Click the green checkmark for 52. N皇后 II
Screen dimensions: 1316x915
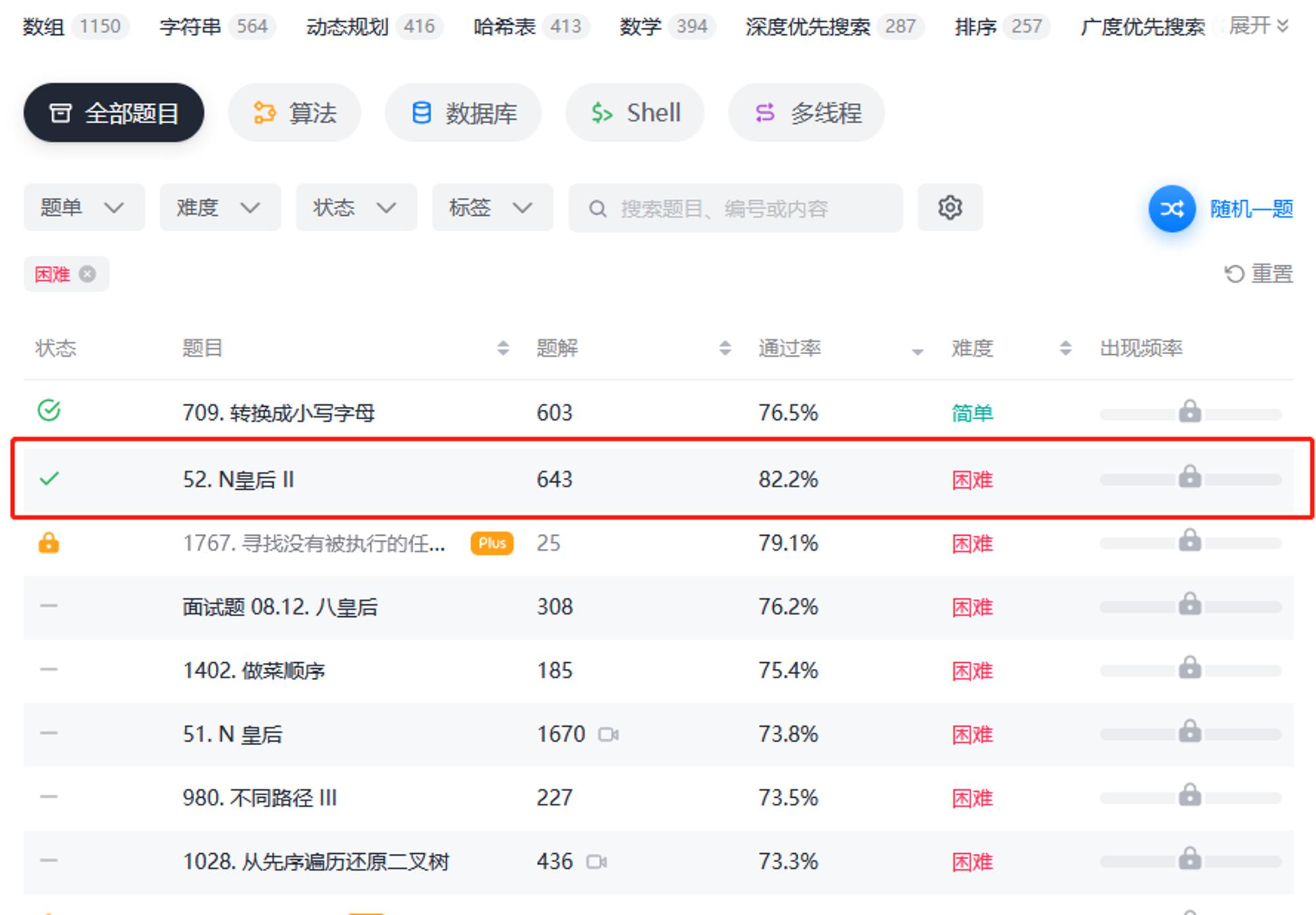pos(49,479)
